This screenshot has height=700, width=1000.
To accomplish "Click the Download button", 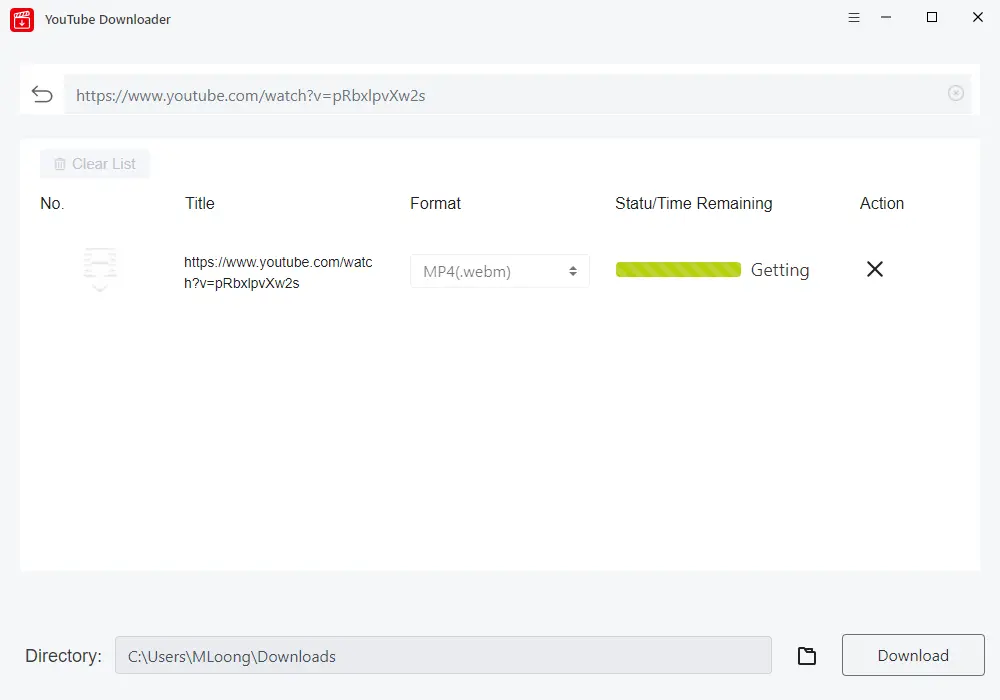I will (x=913, y=656).
